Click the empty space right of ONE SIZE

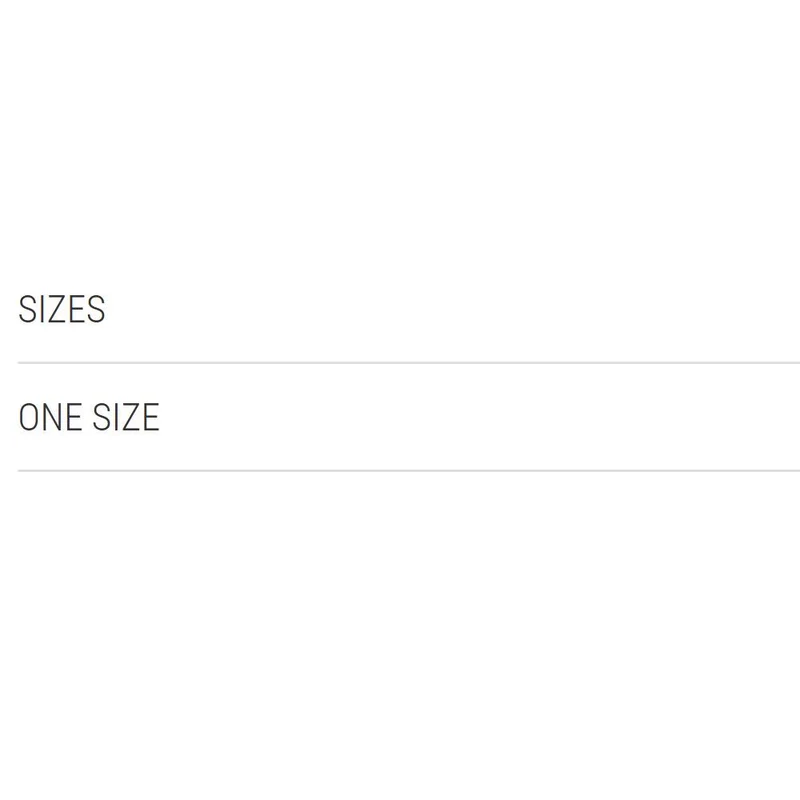(x=480, y=417)
